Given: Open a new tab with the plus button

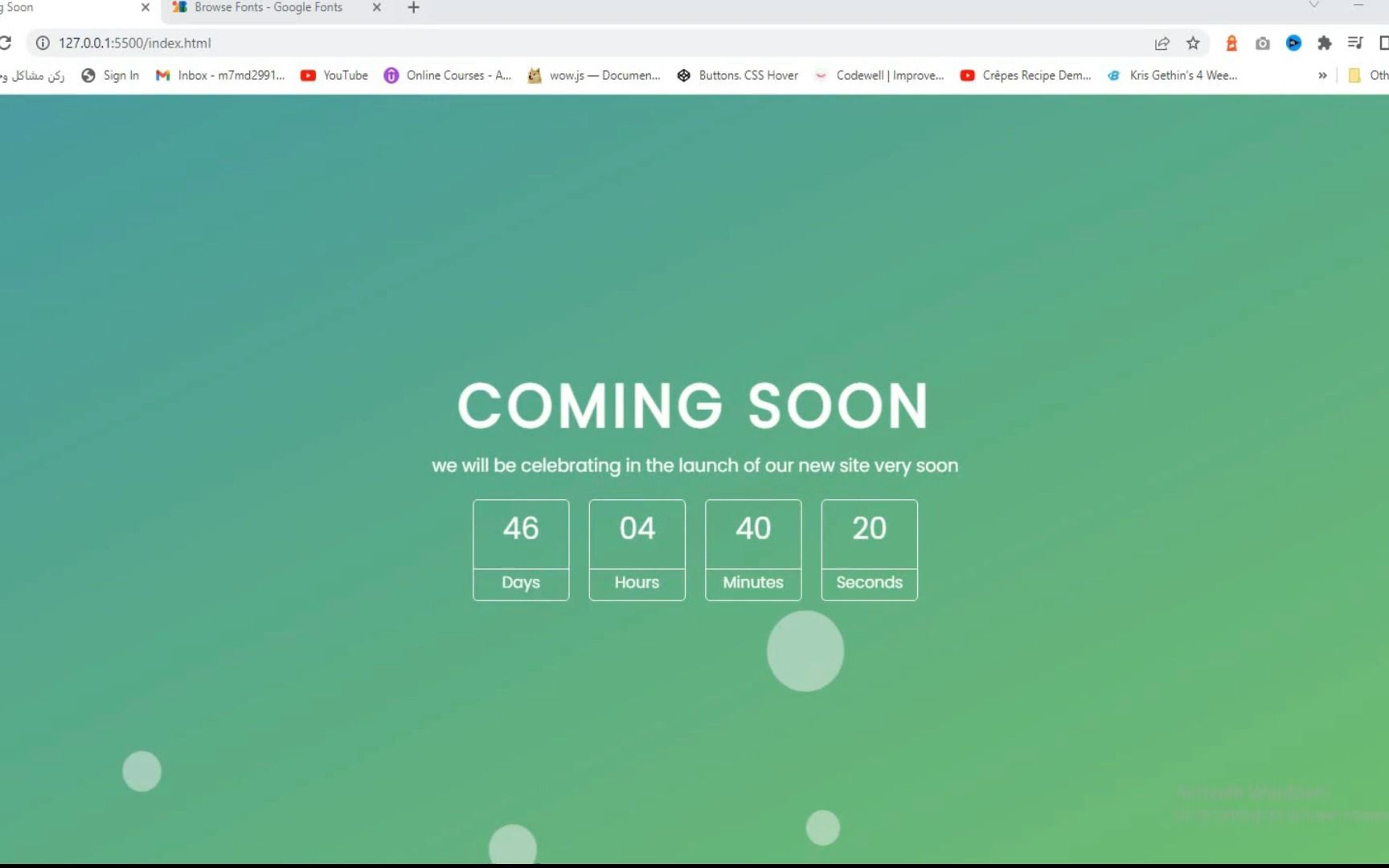Looking at the screenshot, I should pos(413,8).
